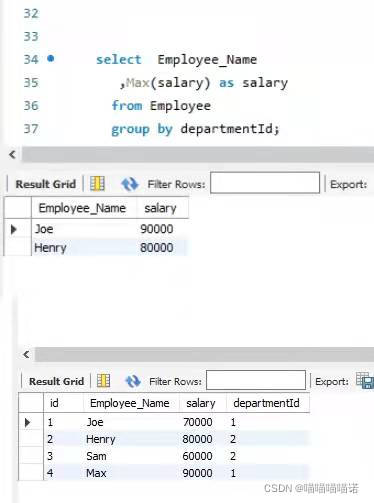Click the horizontal scrollbar track above the lower result grid
This screenshot has height=503, width=374.
click(x=204, y=354)
